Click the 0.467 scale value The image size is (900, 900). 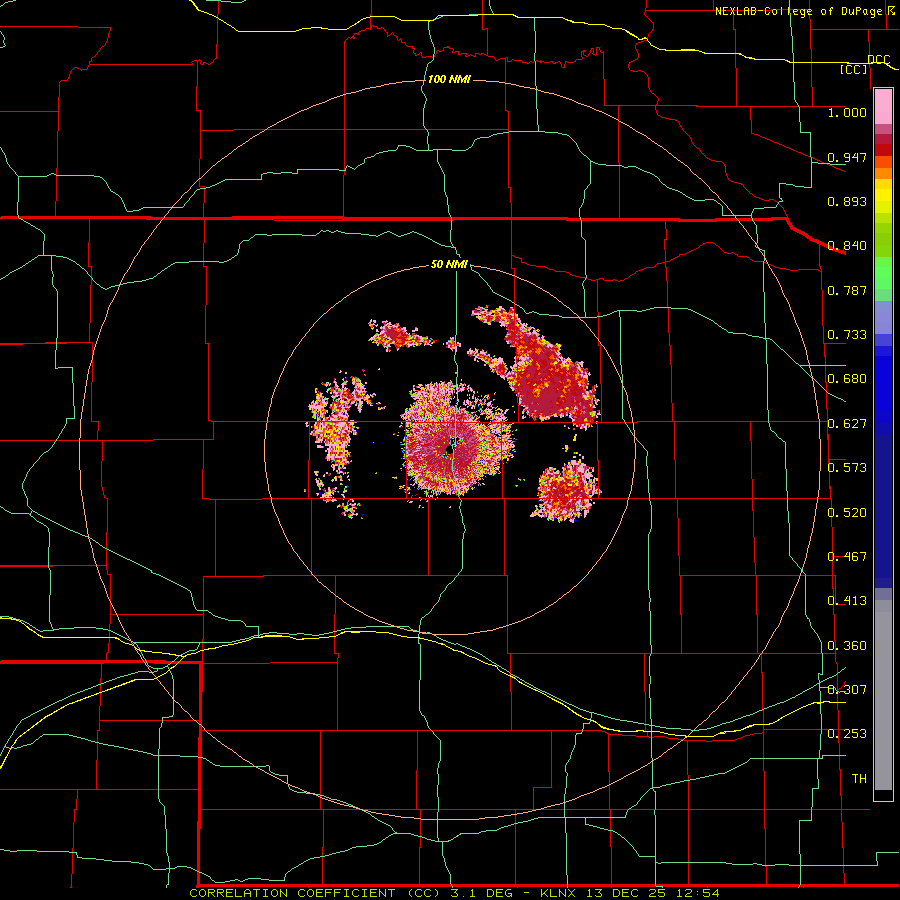847,557
